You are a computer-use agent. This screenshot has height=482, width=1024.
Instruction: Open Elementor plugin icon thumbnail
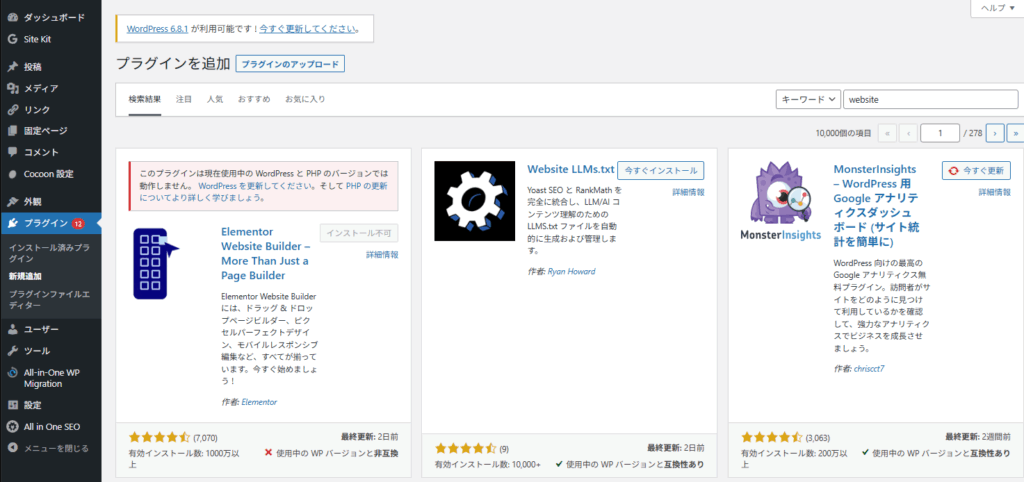(x=156, y=264)
